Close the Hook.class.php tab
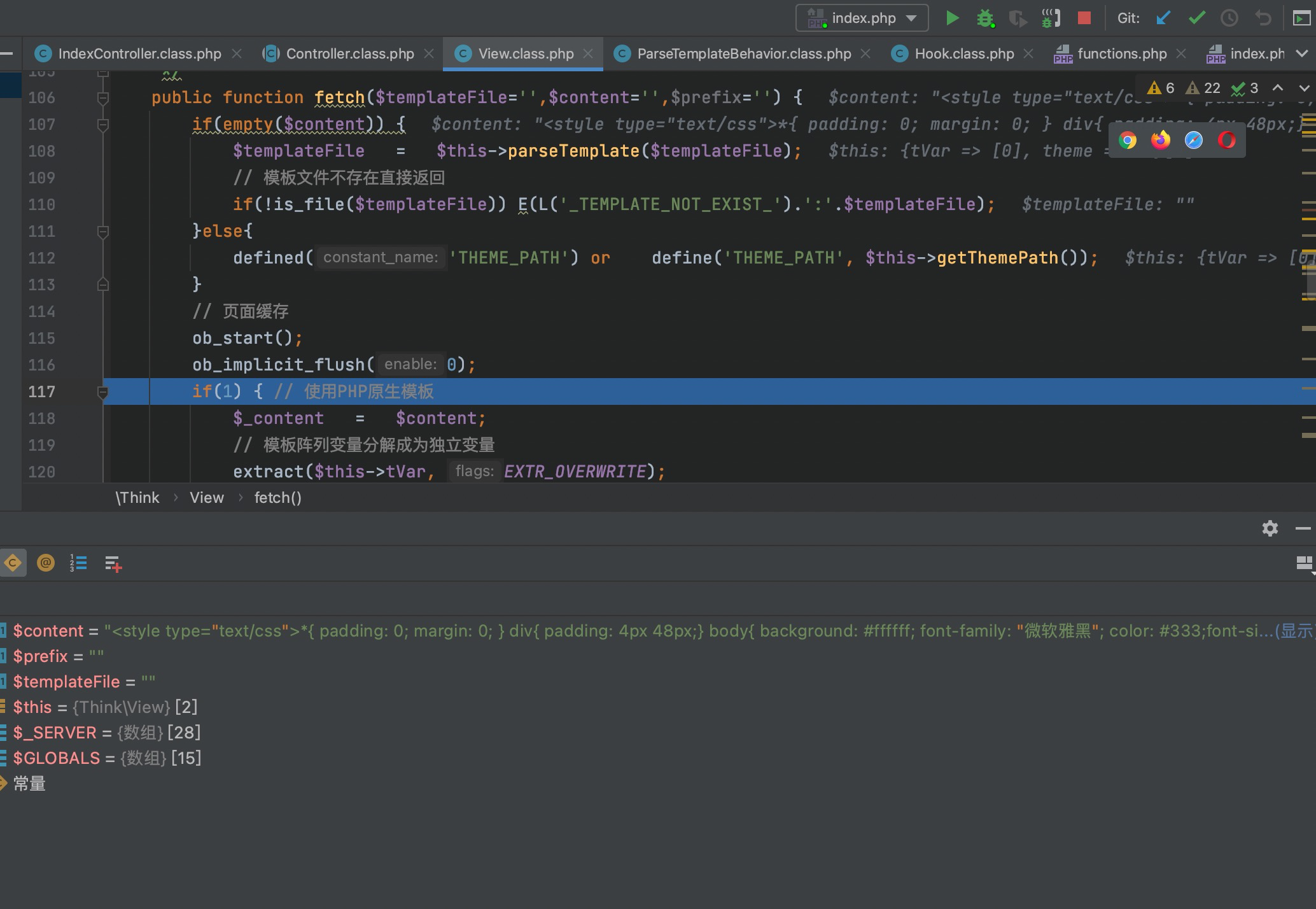1316x909 pixels. pyautogui.click(x=1028, y=53)
